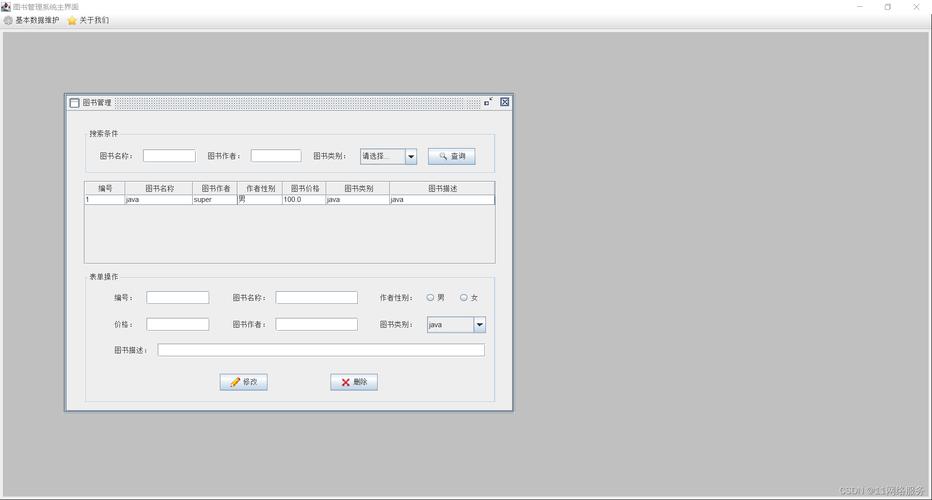Click into the 图书描述 text field
Viewport: 932px width, 500px height.
click(x=321, y=350)
